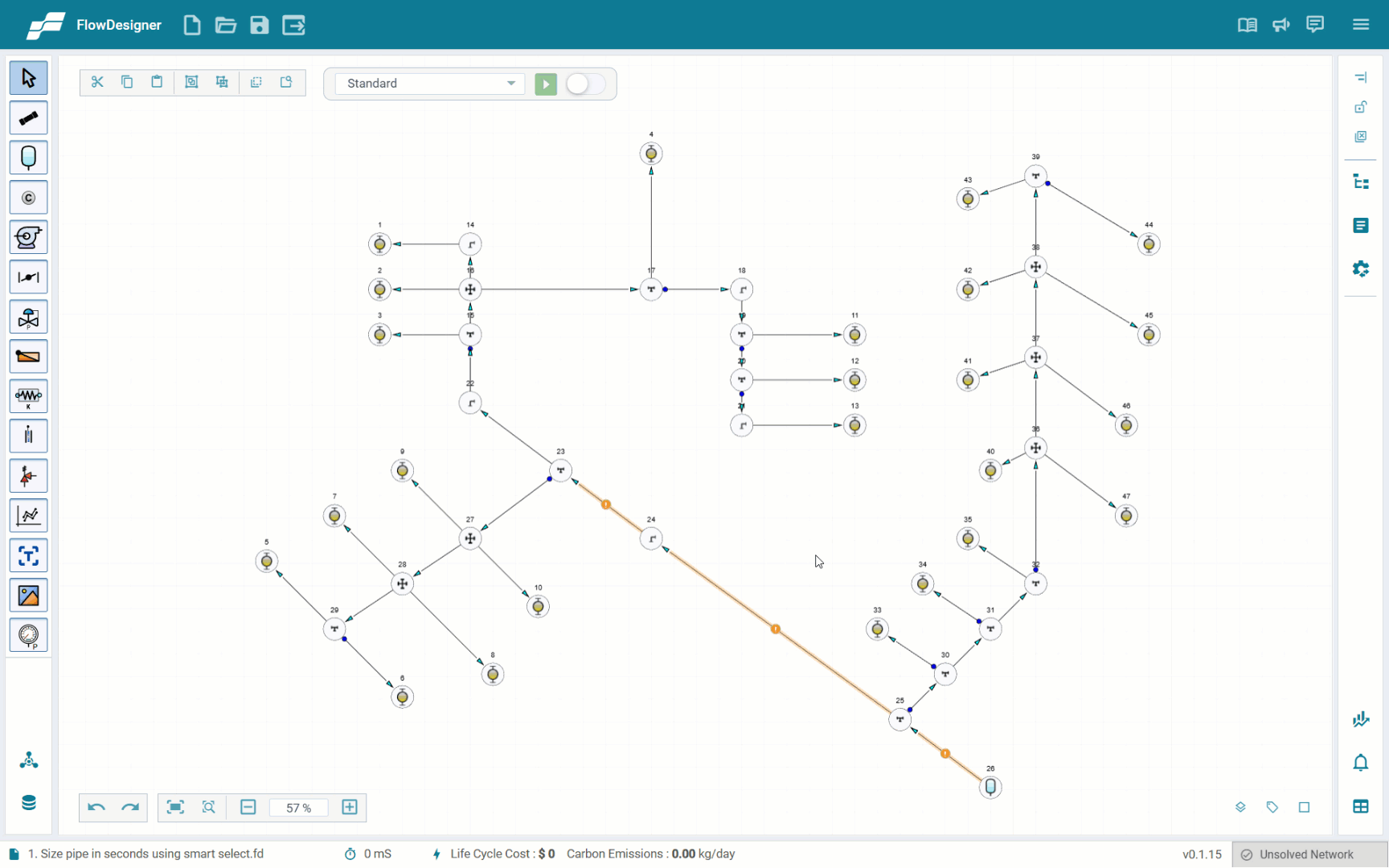Select the Pipe drawing tool
The image size is (1389, 868).
pos(28,118)
